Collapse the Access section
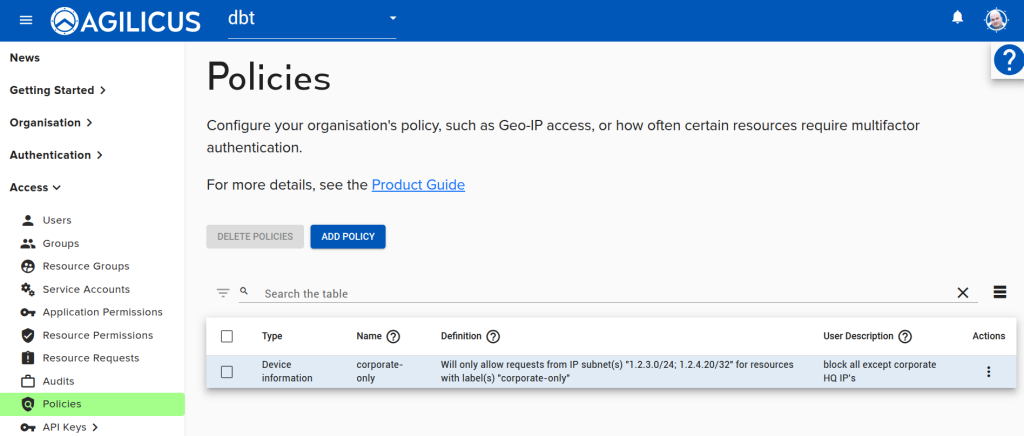 coord(35,187)
